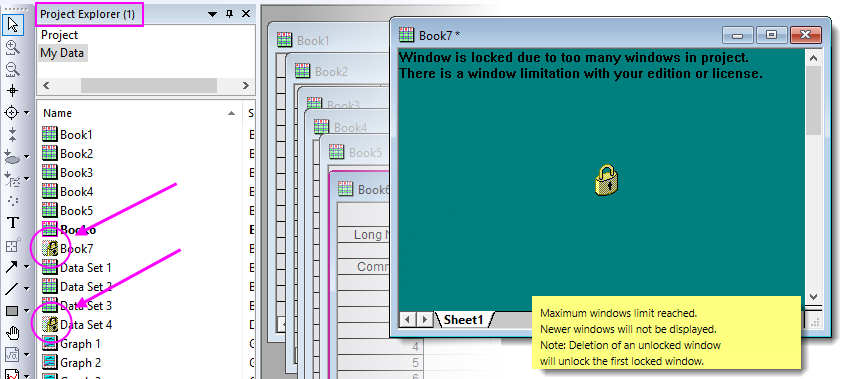Screen dimensions: 851x379
Task: Activate the Book1 window title bar
Action: coord(330,40)
